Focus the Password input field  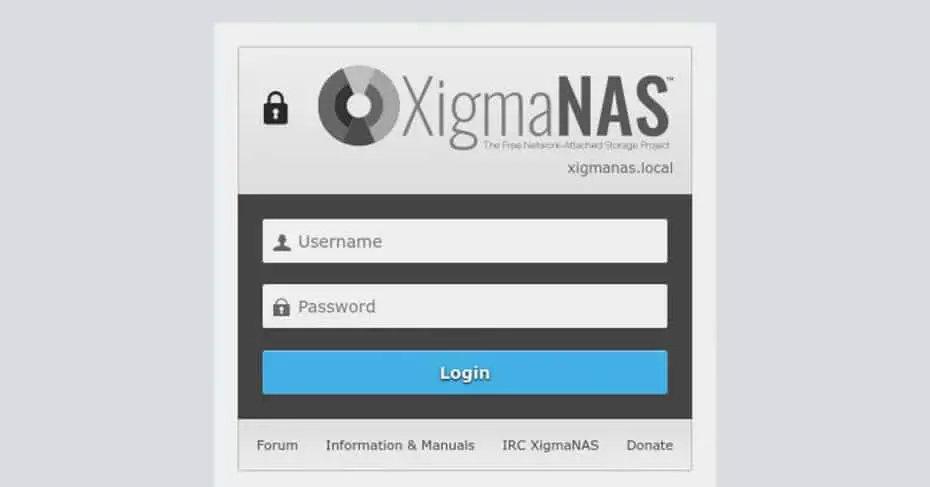click(465, 306)
